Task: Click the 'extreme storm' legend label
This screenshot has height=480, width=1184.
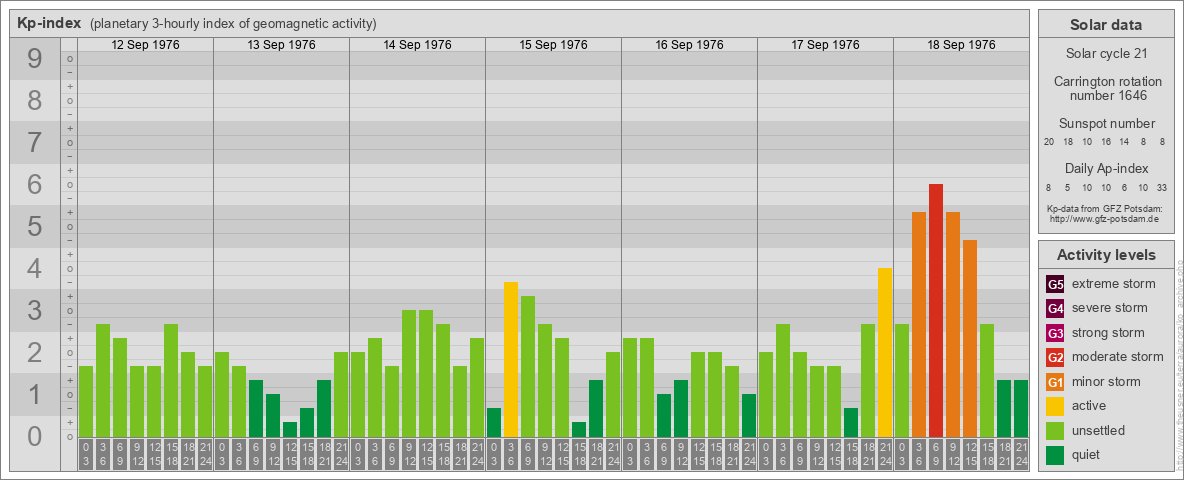Action: [1114, 284]
